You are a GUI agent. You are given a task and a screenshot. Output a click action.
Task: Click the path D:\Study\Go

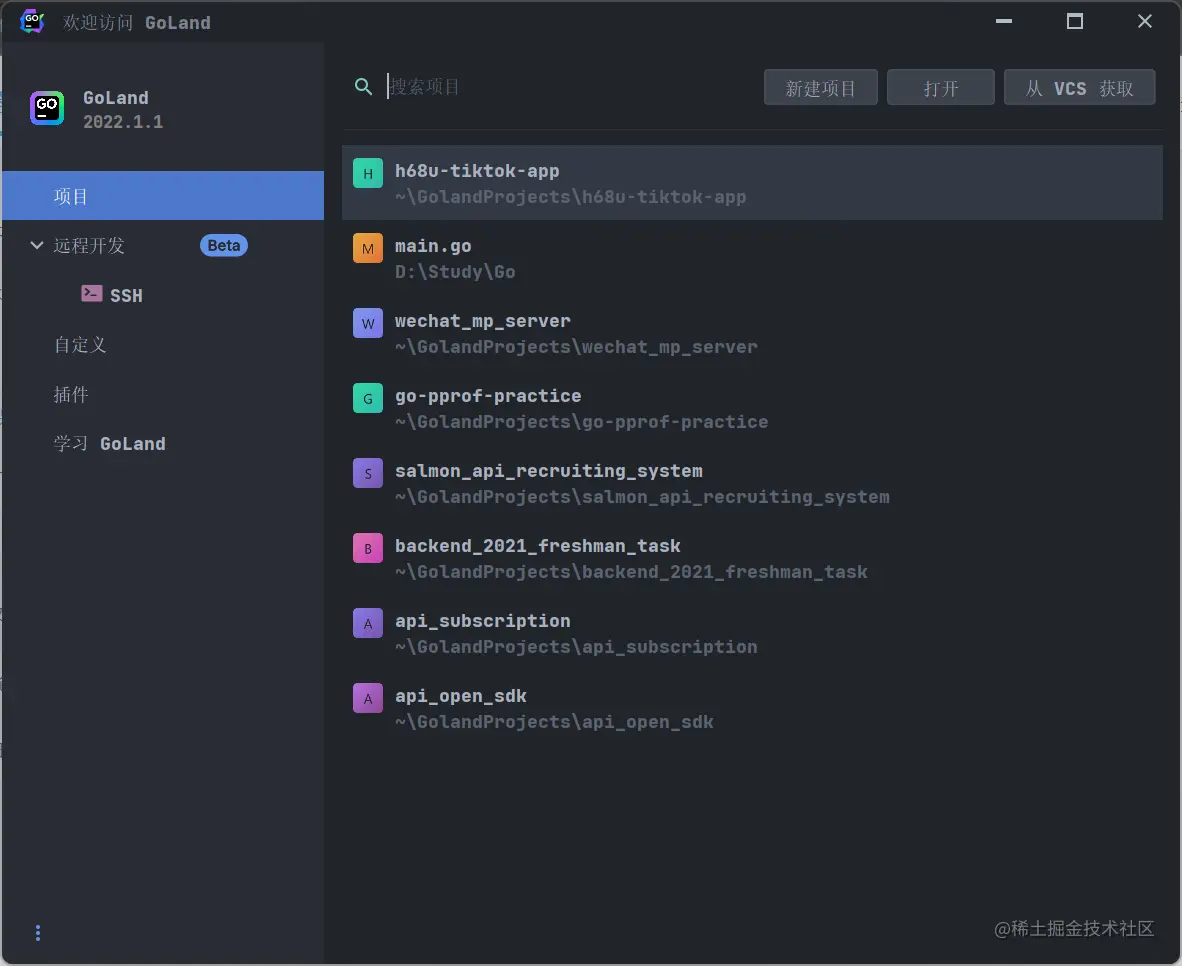point(455,271)
